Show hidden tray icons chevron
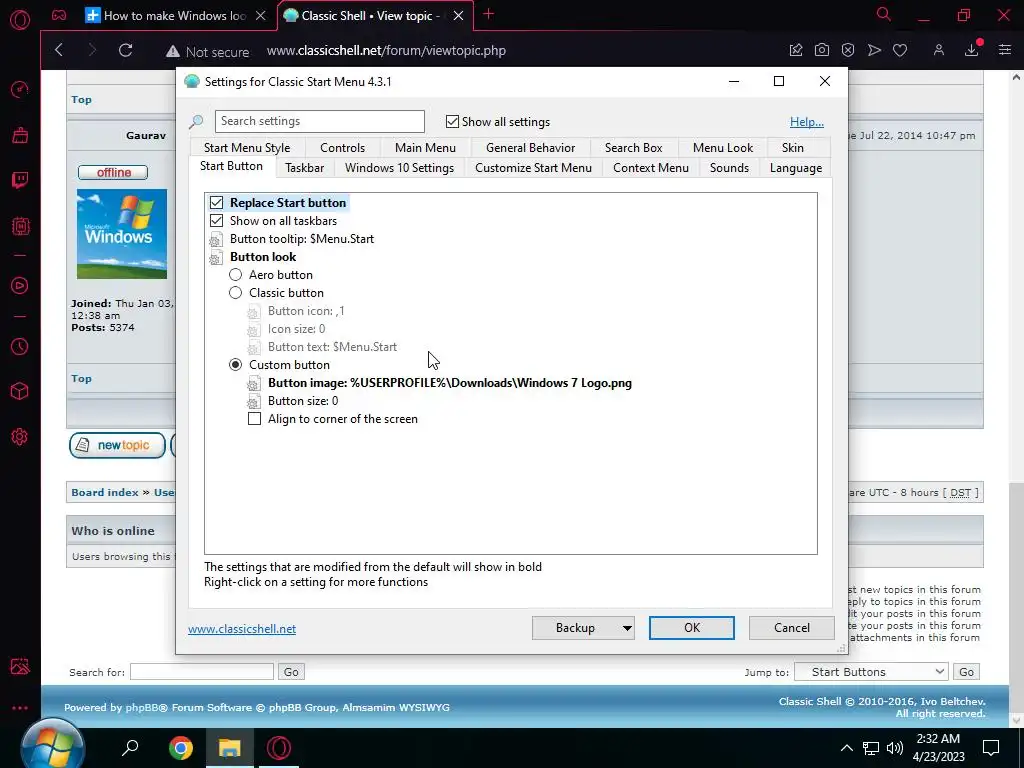 tap(846, 748)
